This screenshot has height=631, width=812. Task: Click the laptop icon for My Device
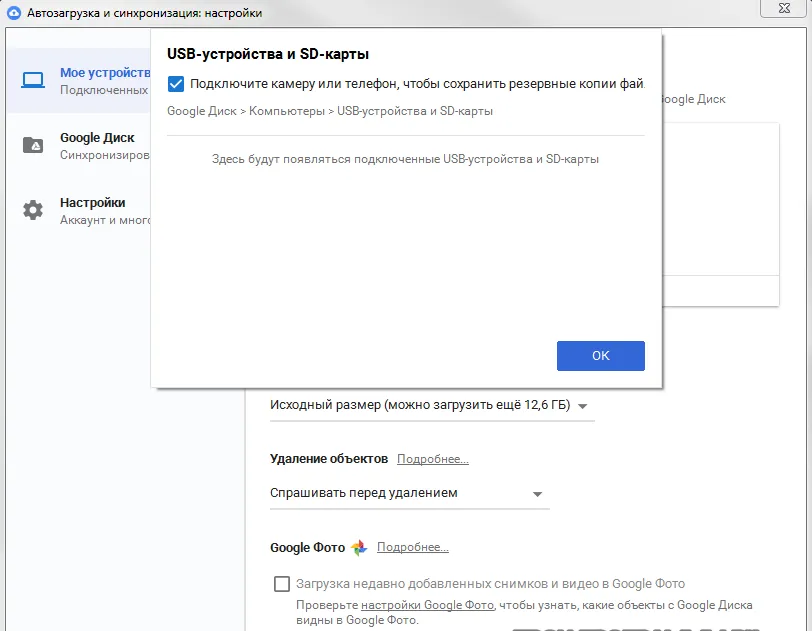pos(33,80)
